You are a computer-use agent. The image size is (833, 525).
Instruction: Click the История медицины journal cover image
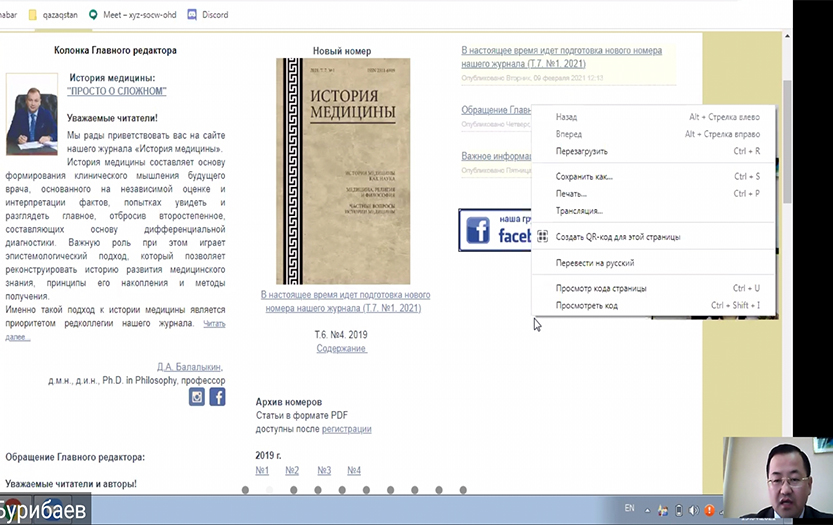(343, 171)
